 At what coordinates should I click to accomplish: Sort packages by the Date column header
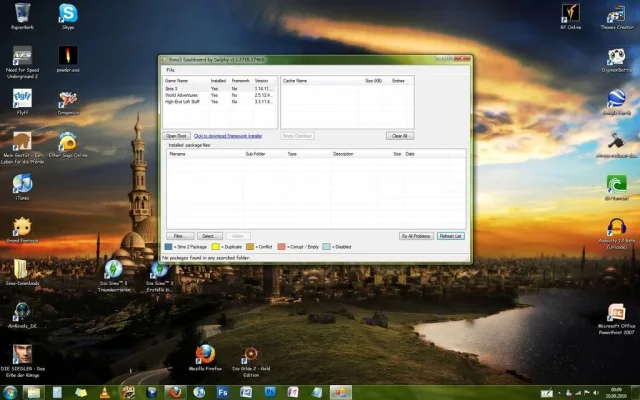(426, 154)
